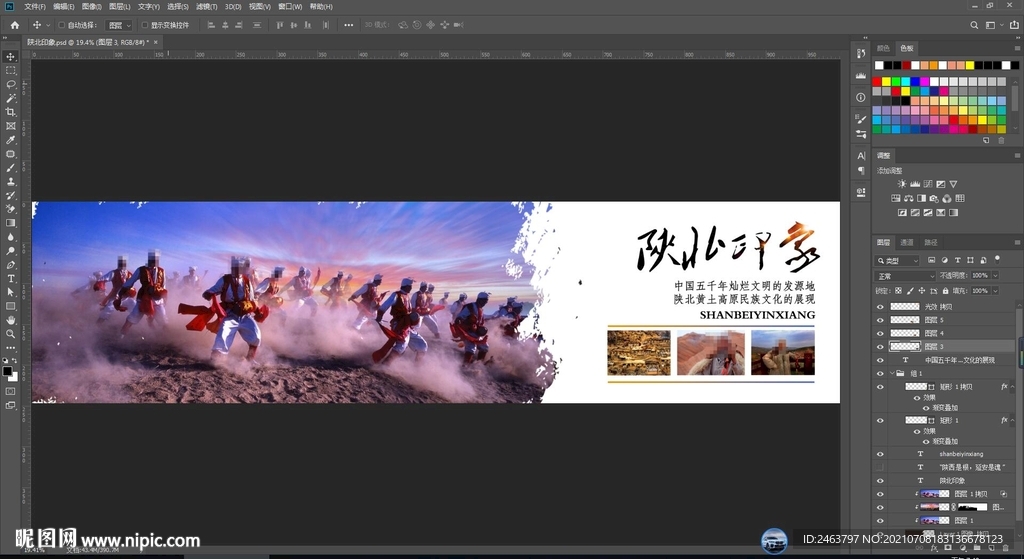Collapse effects of 矩形 1 拷贝 layer
1024x559 pixels.
[x=1012, y=387]
